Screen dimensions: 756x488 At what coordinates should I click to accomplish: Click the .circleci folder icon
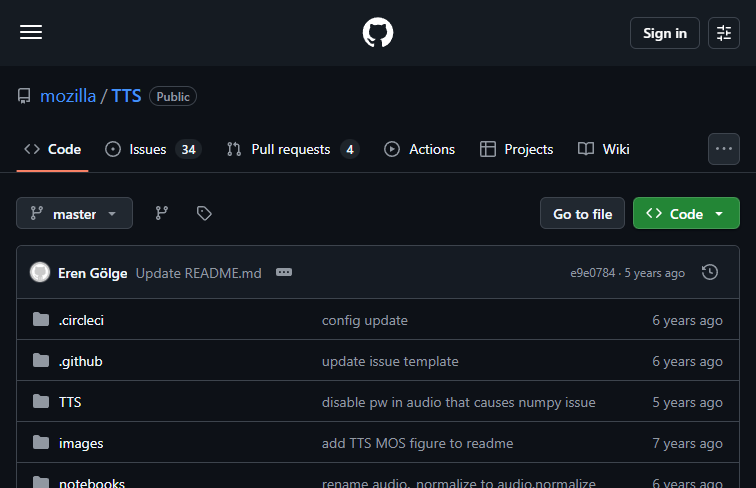tap(41, 319)
